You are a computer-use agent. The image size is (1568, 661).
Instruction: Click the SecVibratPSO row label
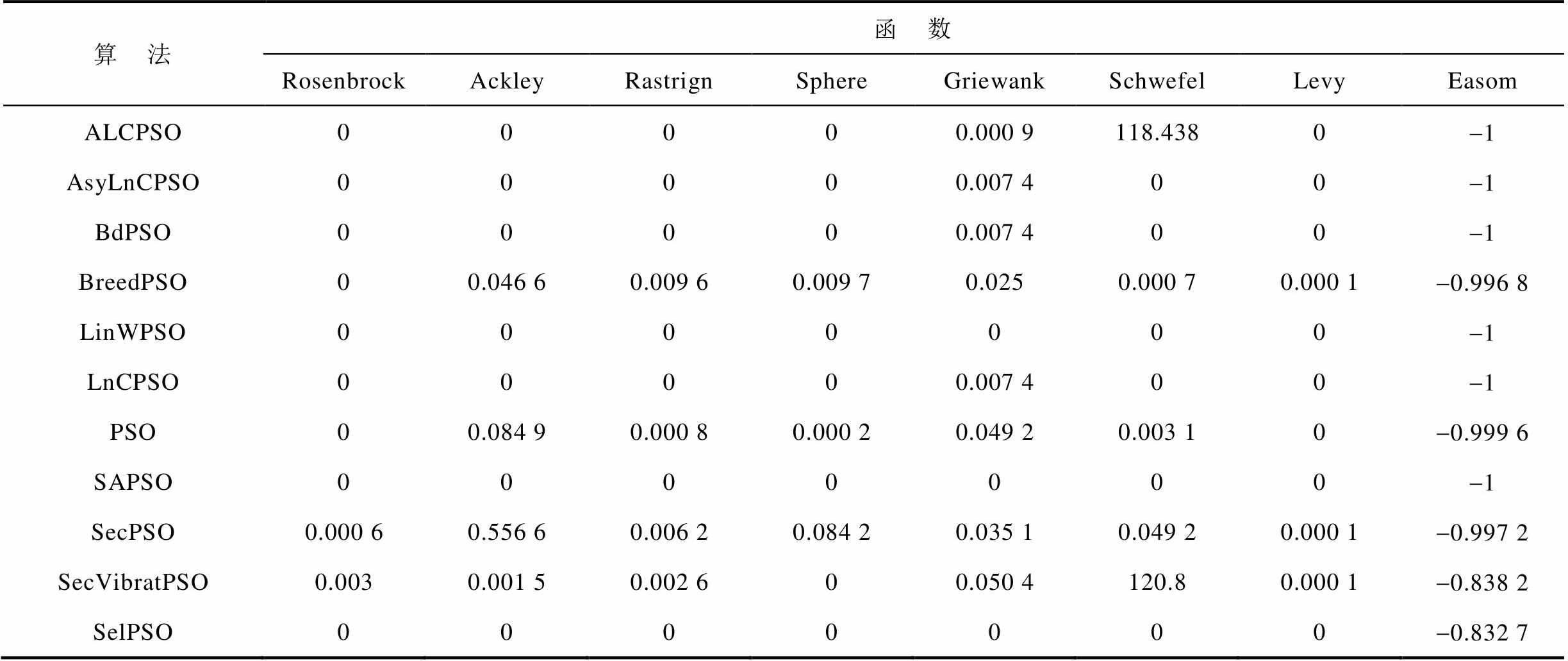[133, 582]
